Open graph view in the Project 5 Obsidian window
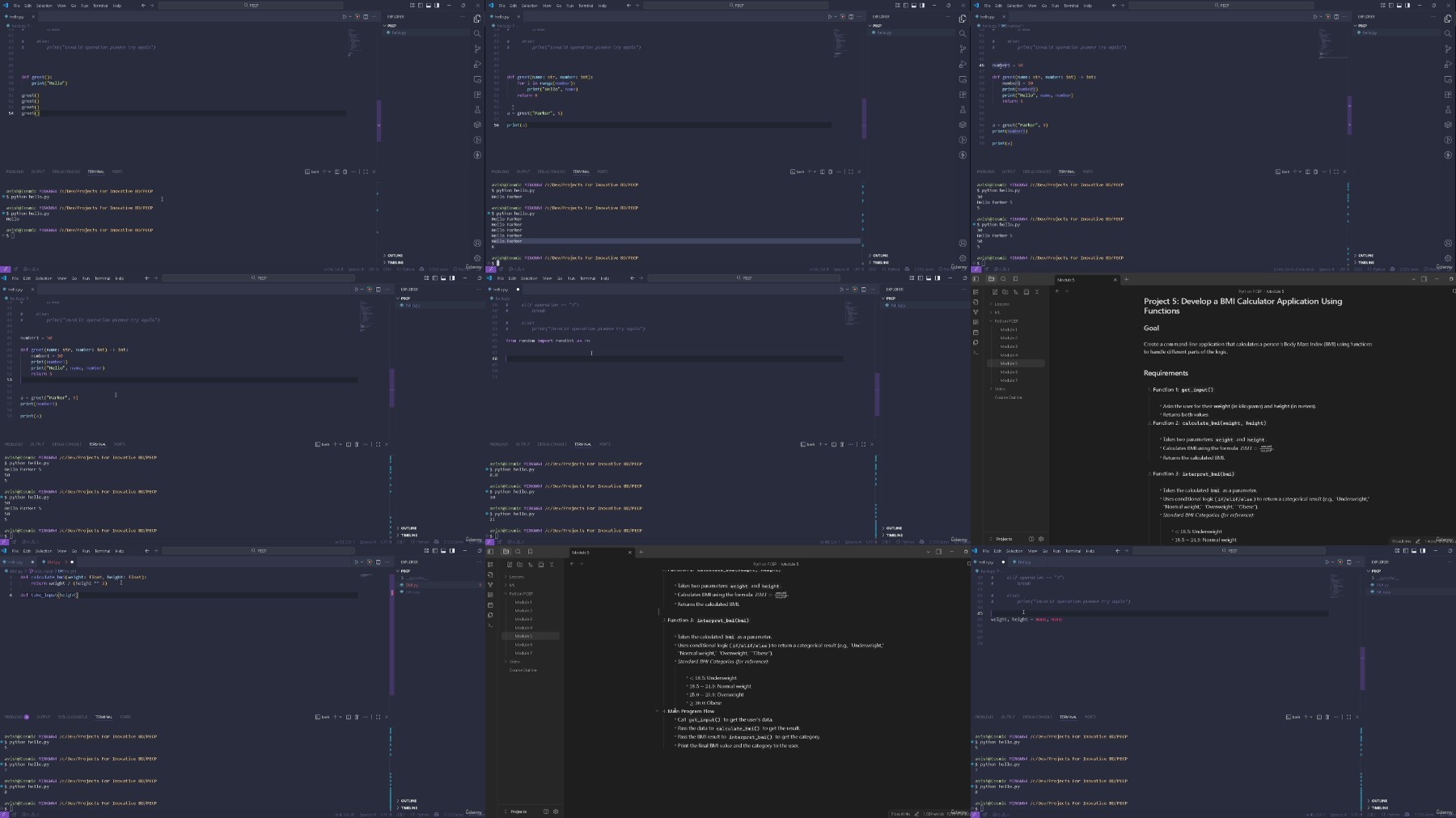The image size is (1456, 818). [976, 312]
